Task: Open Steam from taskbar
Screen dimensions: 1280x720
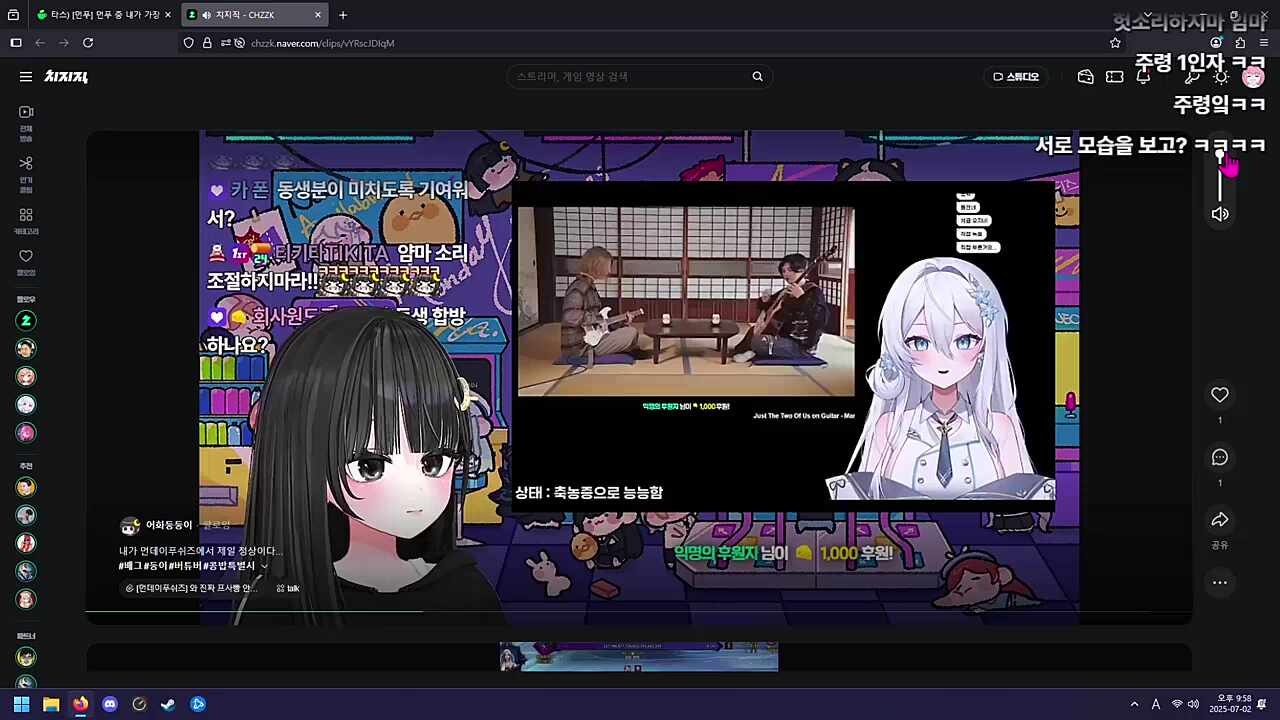Action: (168, 704)
